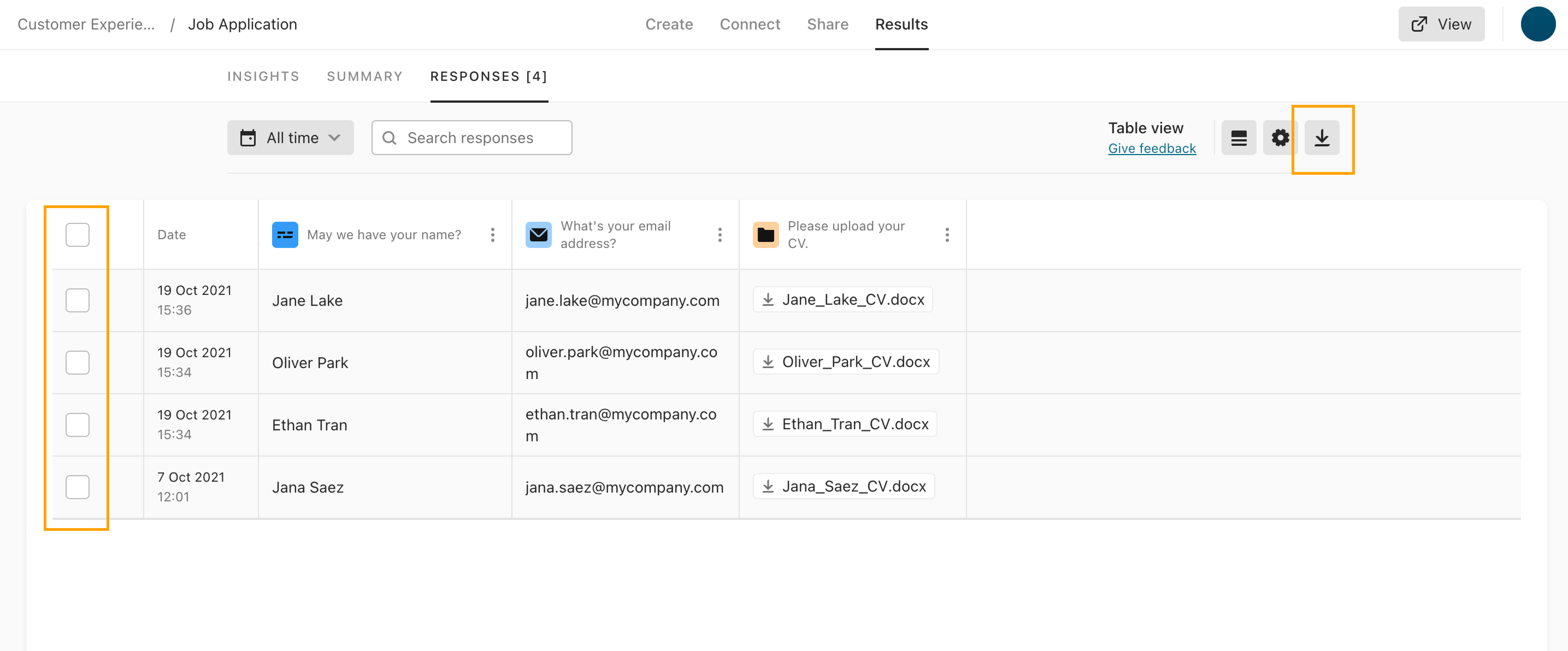The image size is (1568, 651).
Task: Click the Give feedback link
Action: tap(1152, 149)
